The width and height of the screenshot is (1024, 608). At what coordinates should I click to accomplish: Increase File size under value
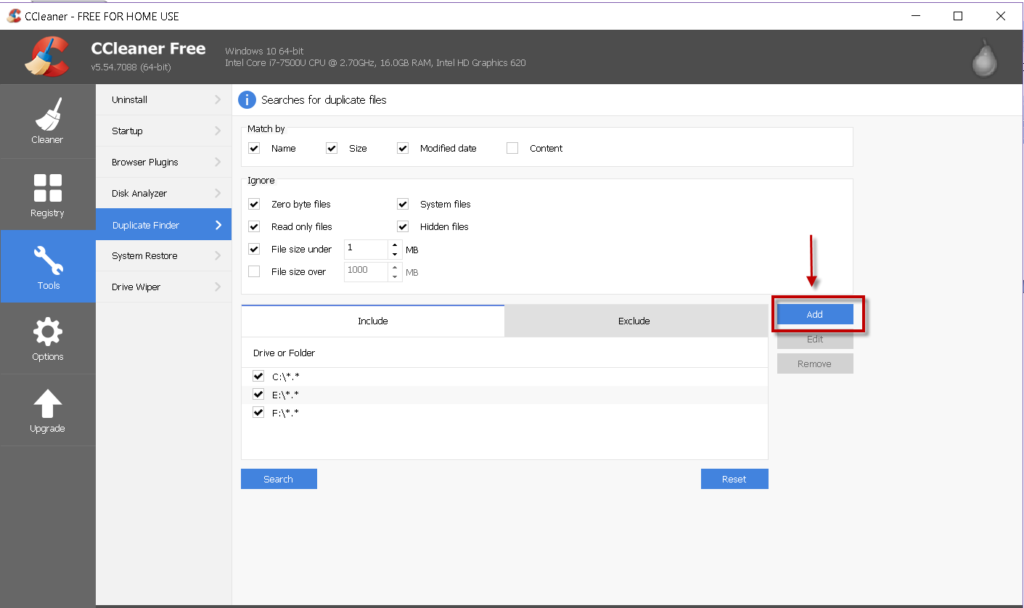point(394,245)
